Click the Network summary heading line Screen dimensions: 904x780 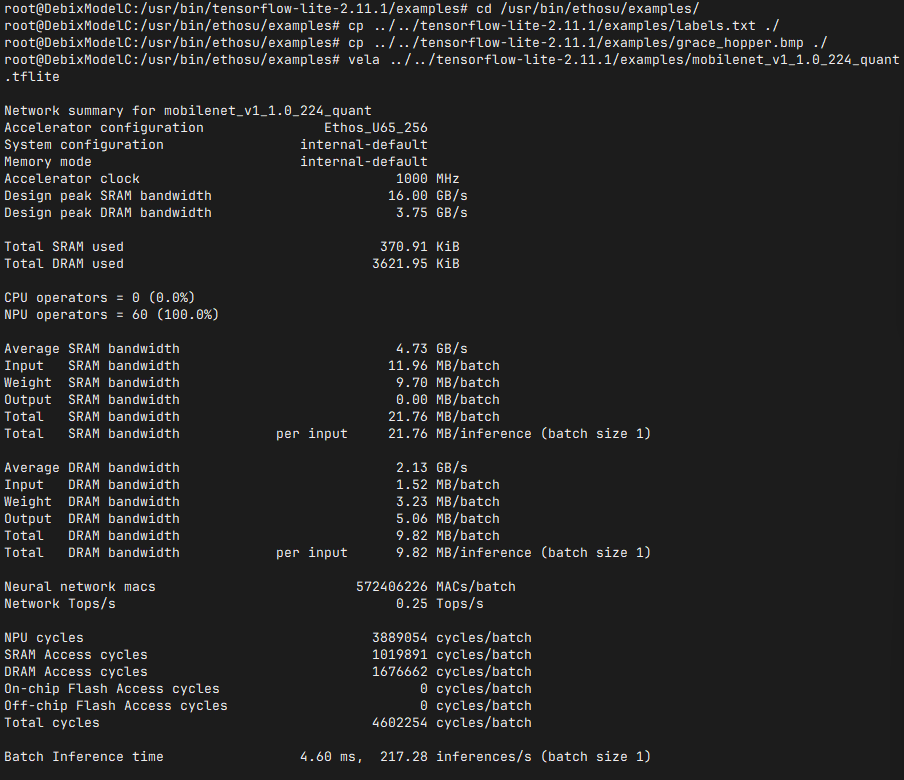(x=188, y=111)
